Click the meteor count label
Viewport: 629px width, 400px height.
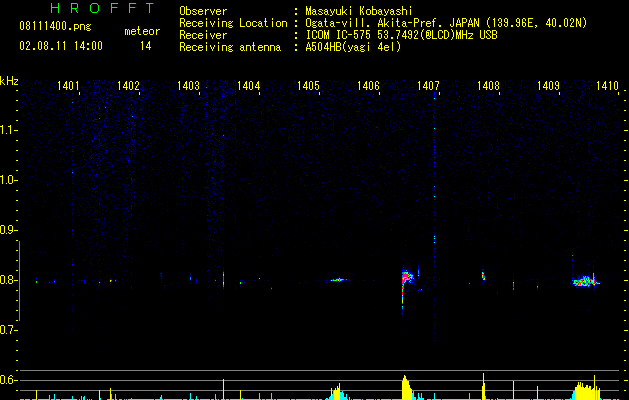coord(142,31)
